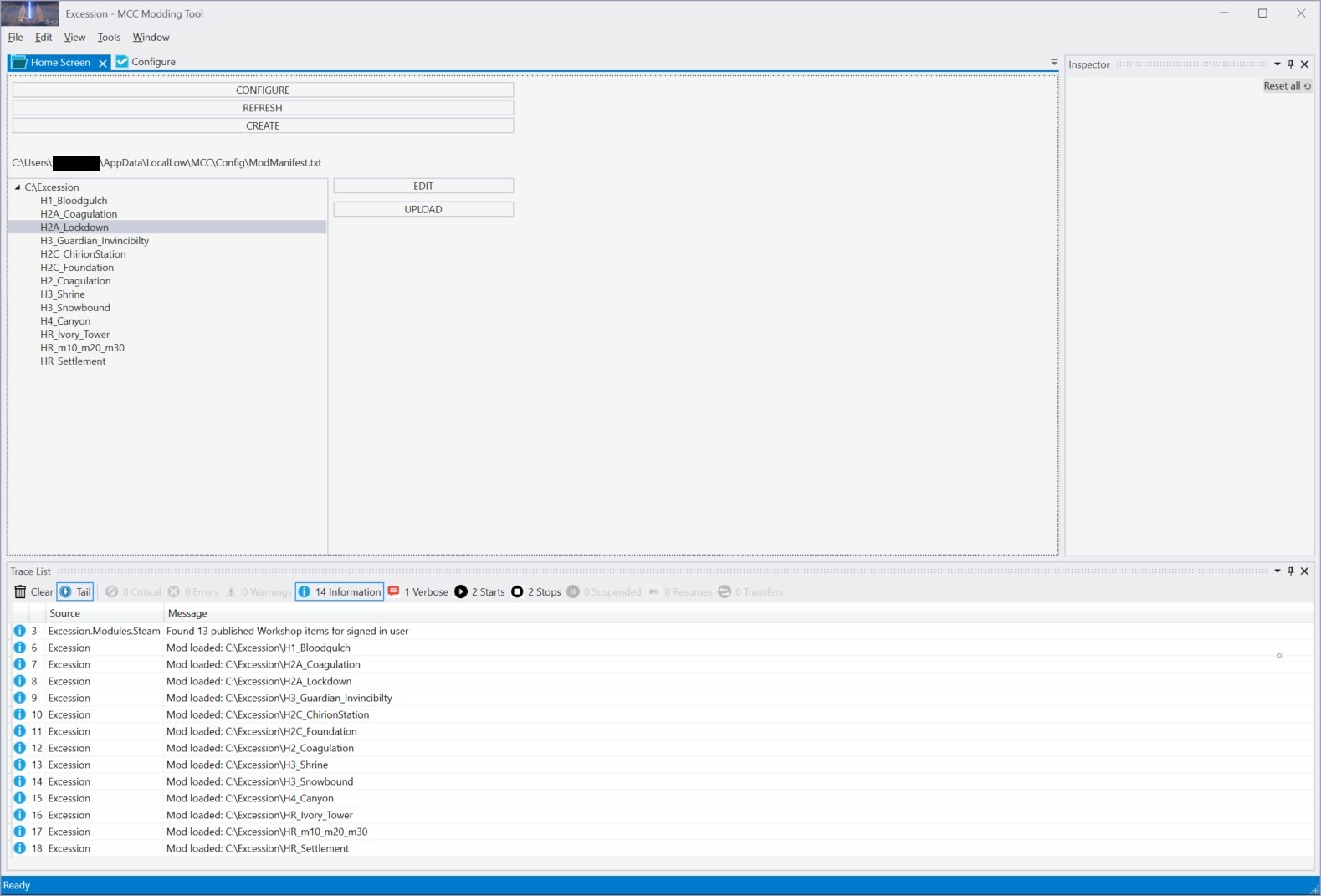Select trace message H2A_Lockdown mod loaded
Viewport: 1321px width, 896px height.
tap(259, 681)
